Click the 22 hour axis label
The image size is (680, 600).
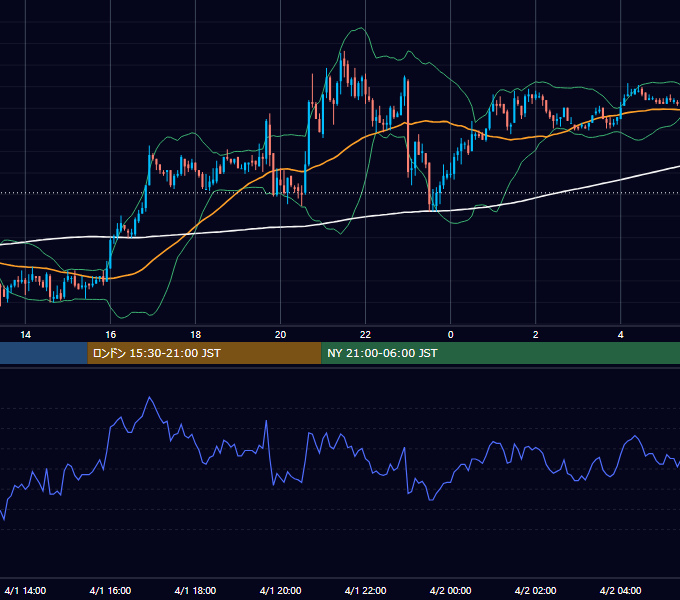[366, 335]
